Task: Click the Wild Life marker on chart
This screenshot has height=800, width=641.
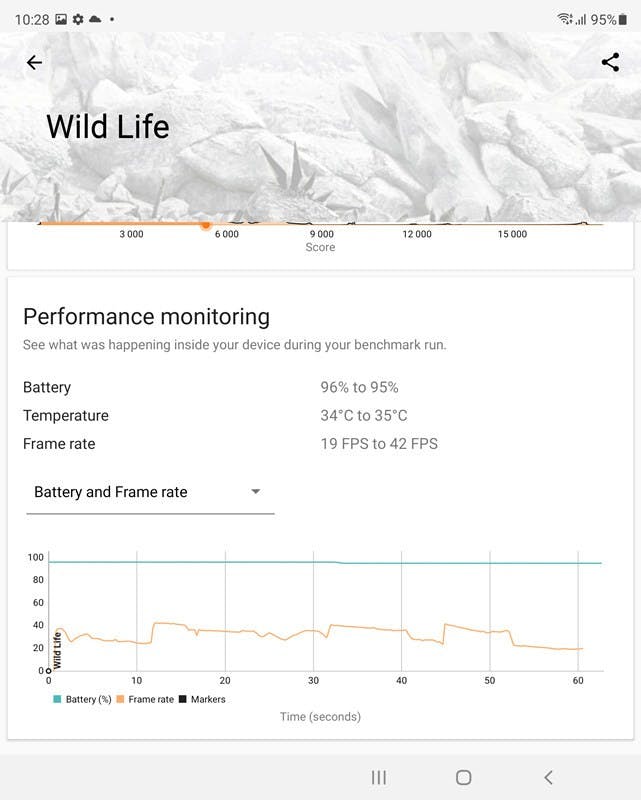Action: 57,650
